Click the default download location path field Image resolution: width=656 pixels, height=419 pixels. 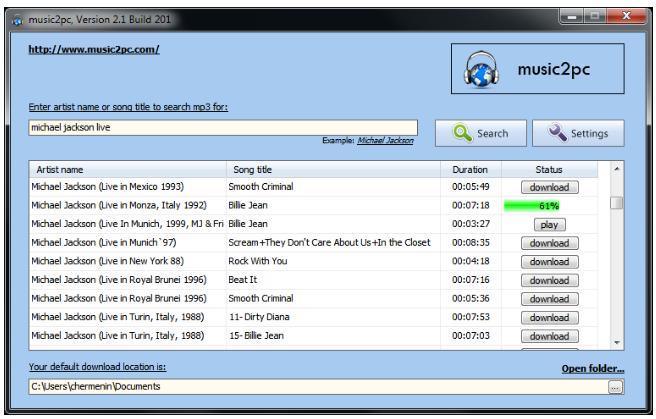[x=318, y=387]
